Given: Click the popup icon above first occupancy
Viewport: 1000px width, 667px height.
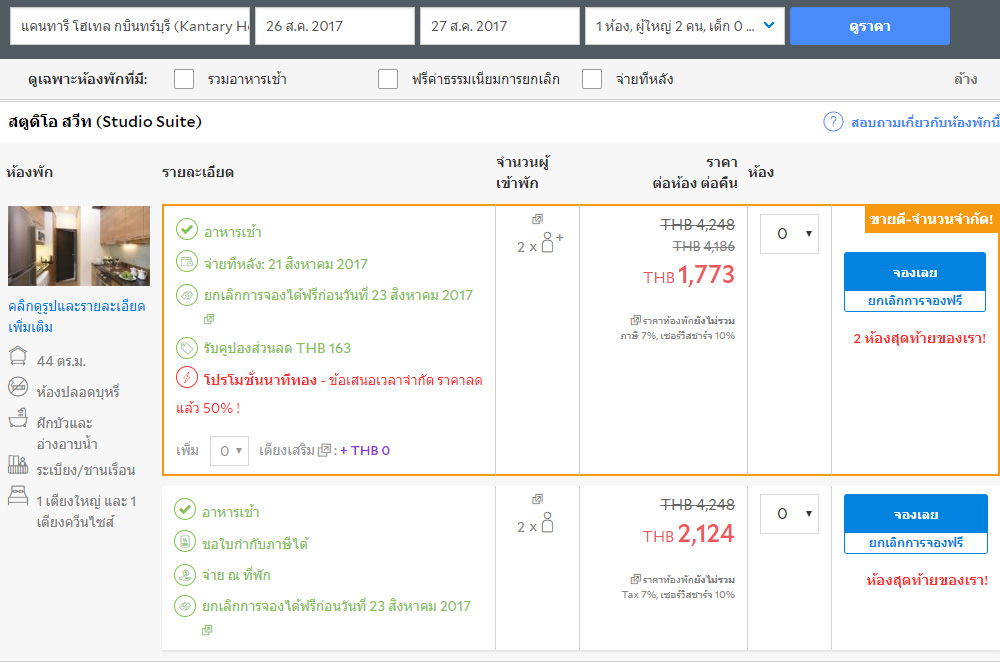Looking at the screenshot, I should click(x=537, y=219).
